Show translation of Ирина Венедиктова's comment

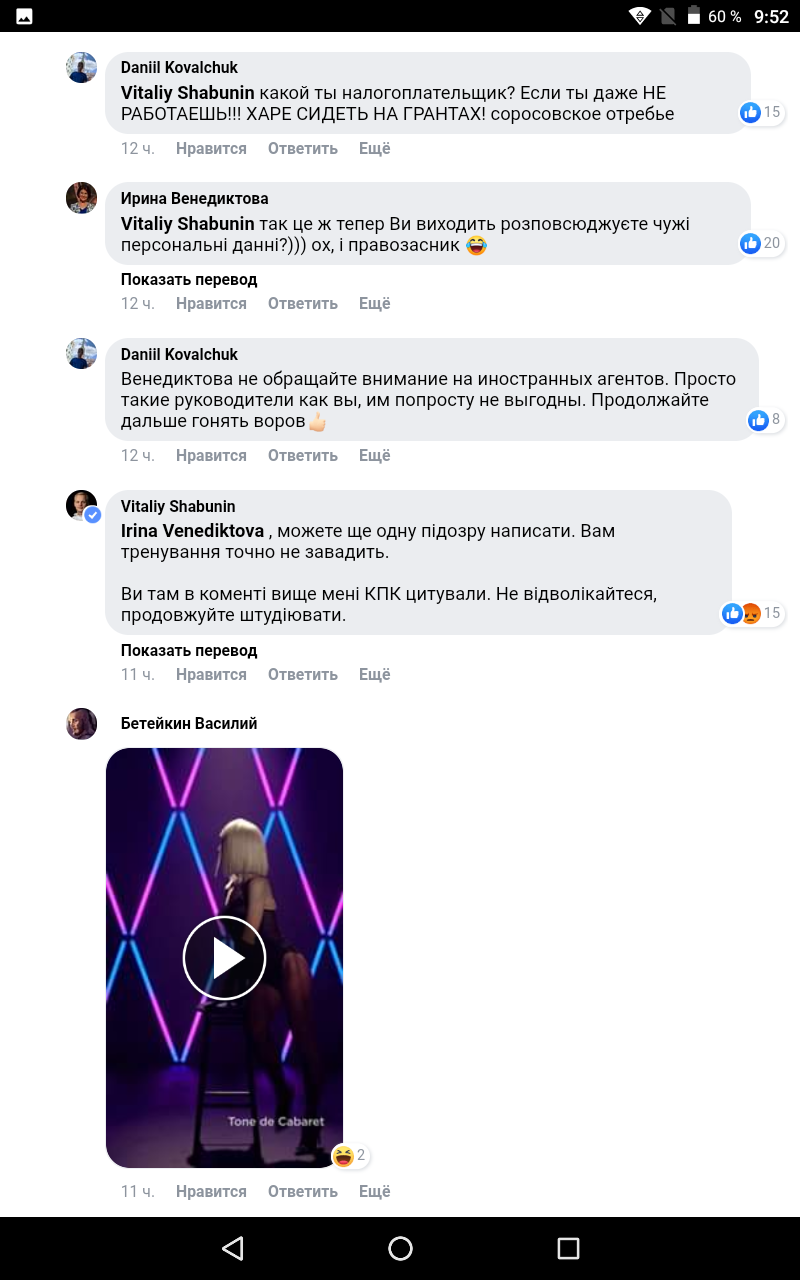tap(189, 279)
